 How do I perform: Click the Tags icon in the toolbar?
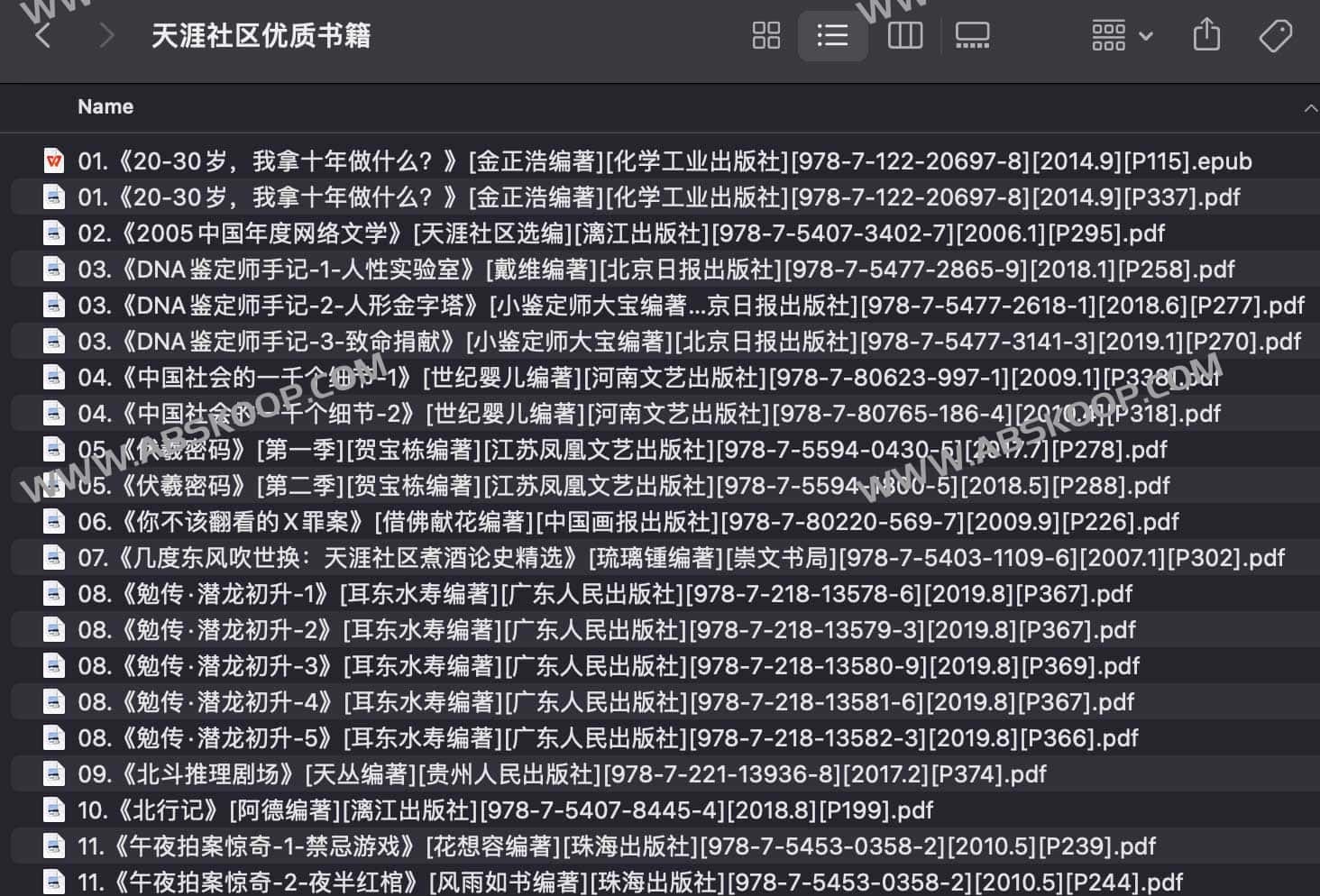tap(1274, 35)
